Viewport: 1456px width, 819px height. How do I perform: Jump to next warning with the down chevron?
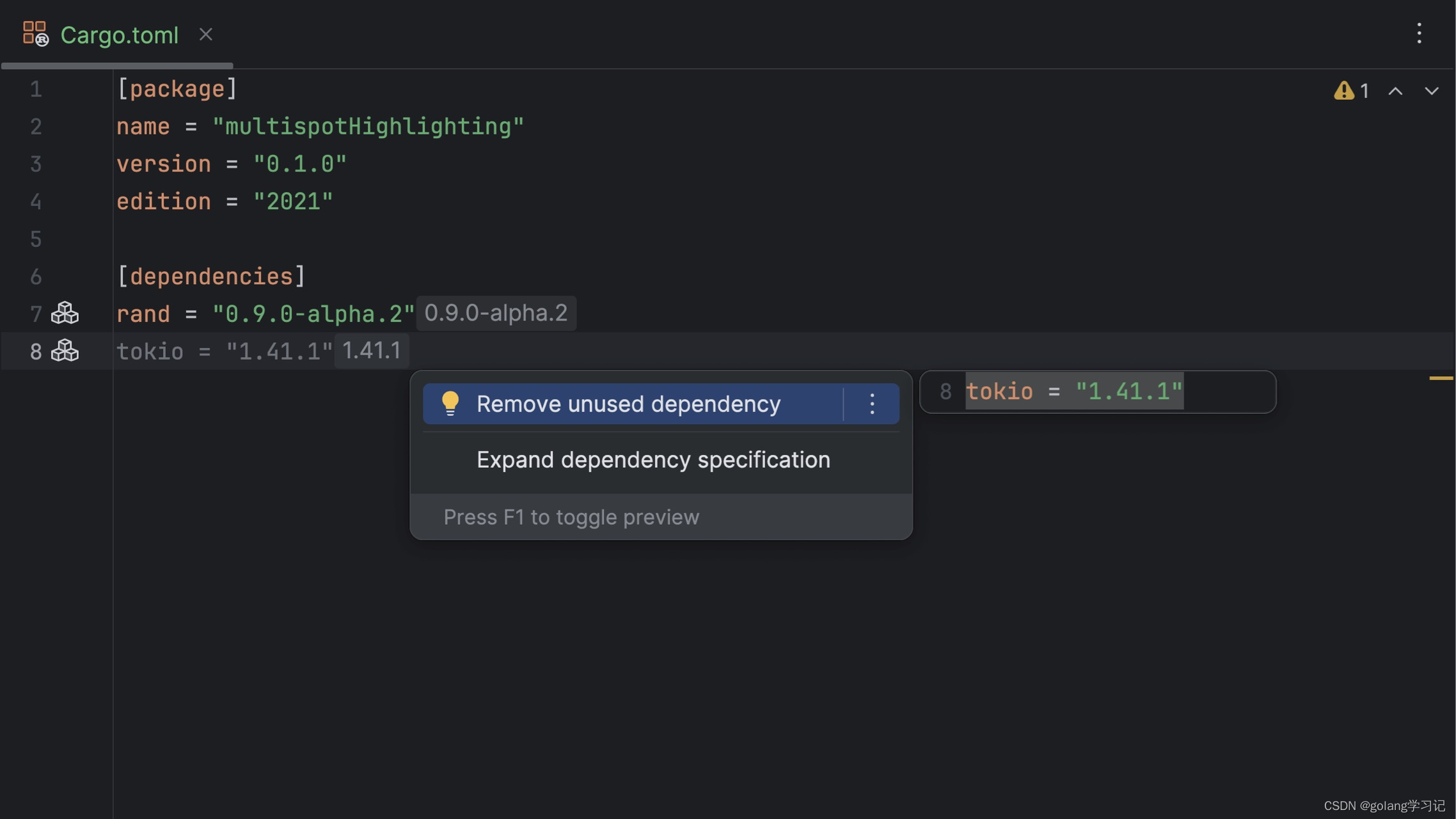click(1432, 91)
